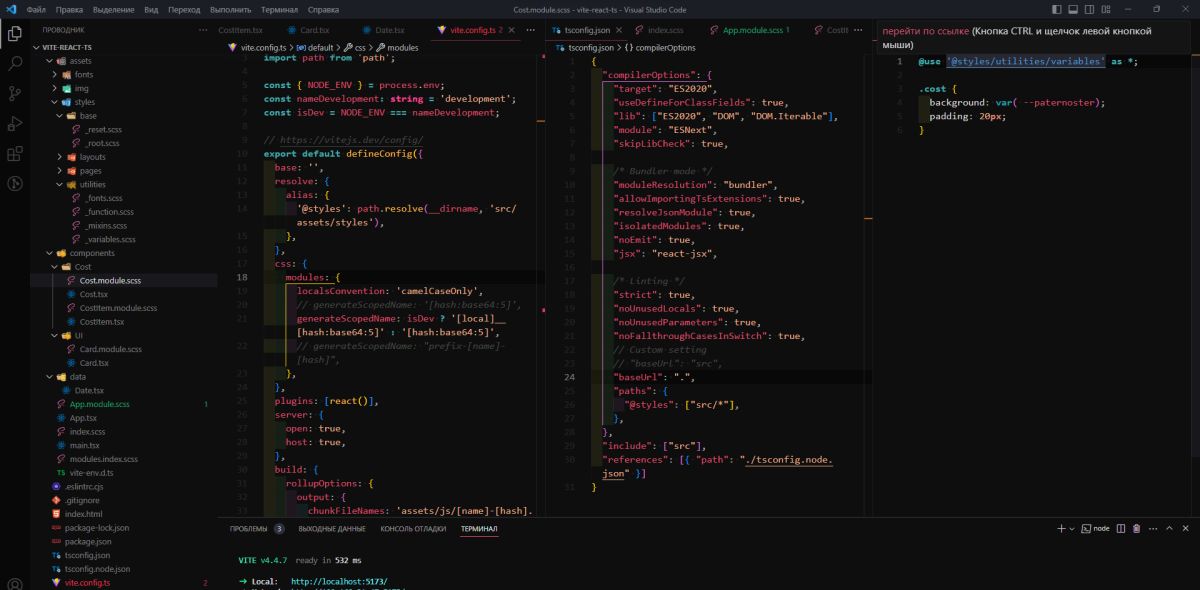Open the Выделение menu
This screenshot has height=590, width=1200.
pyautogui.click(x=113, y=8)
